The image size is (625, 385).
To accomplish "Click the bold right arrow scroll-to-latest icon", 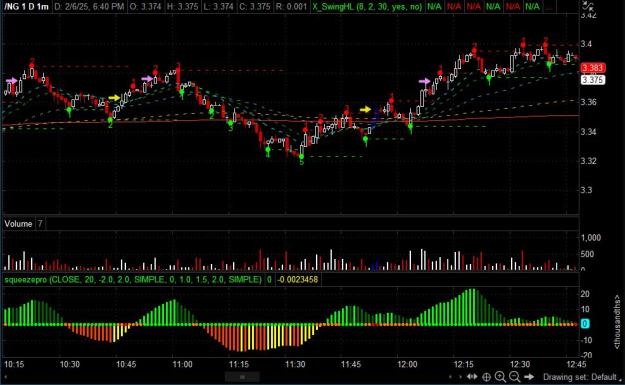I will click(x=529, y=377).
